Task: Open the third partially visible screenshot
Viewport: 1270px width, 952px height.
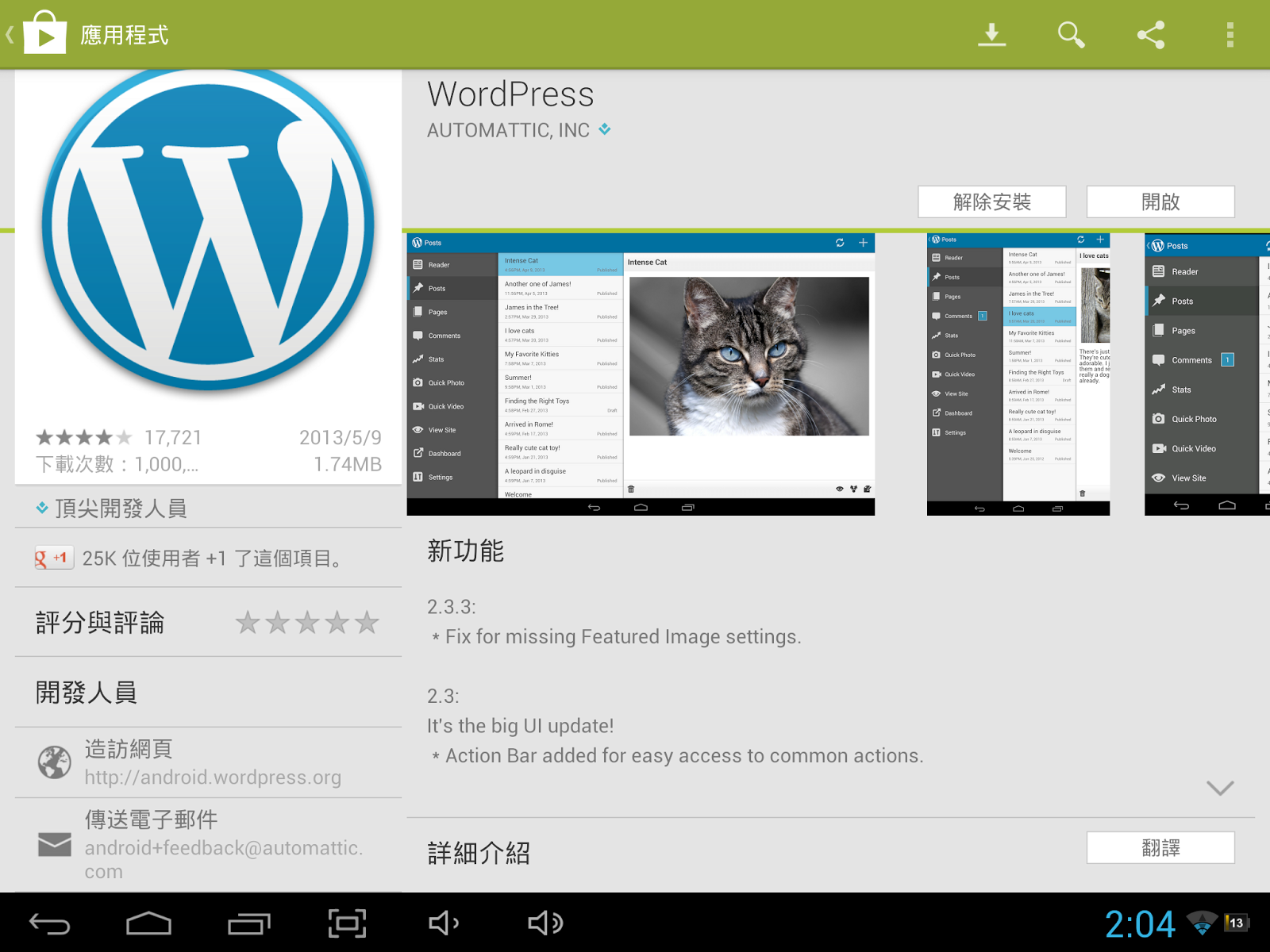Action: click(x=1207, y=374)
